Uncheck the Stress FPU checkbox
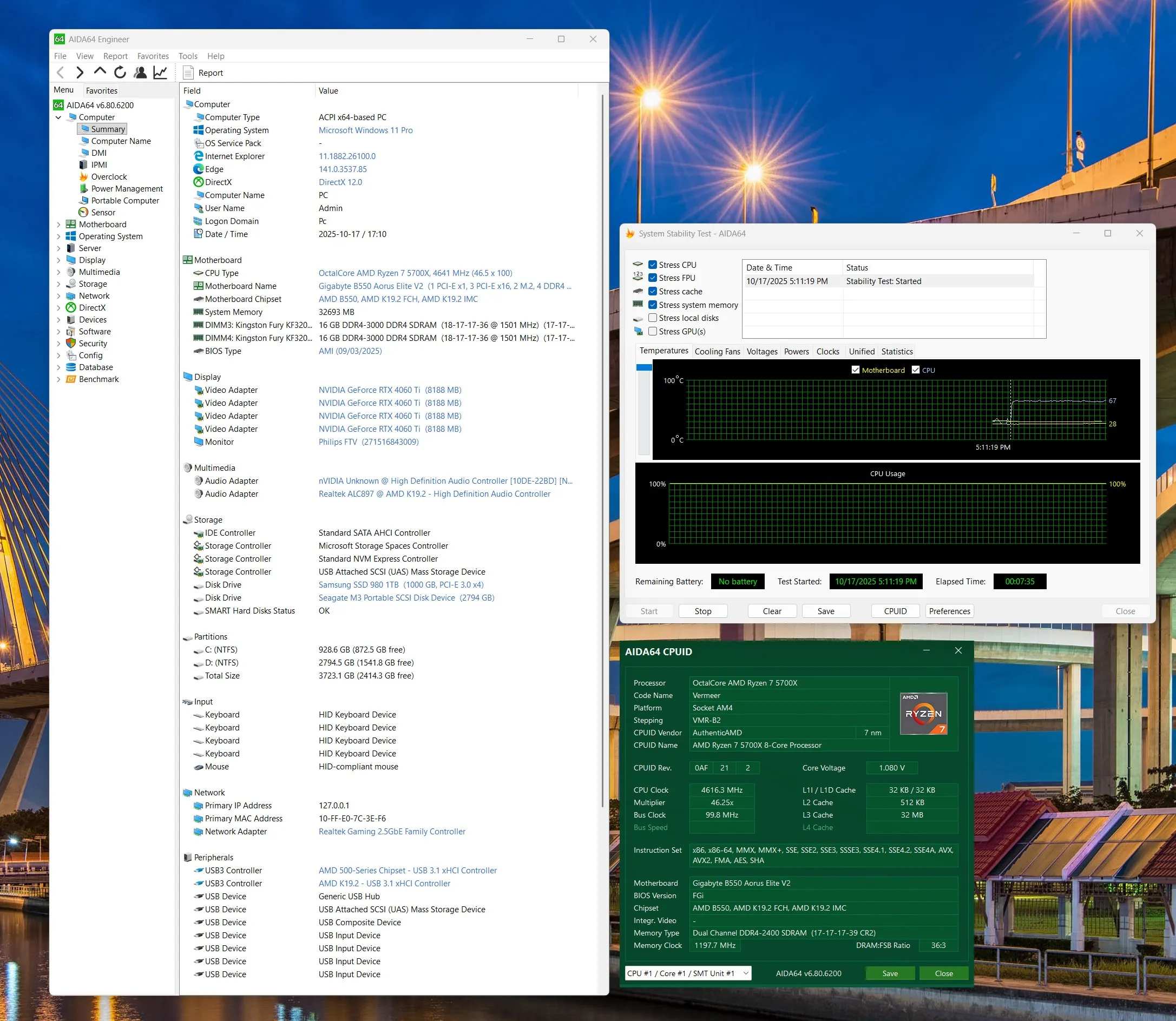This screenshot has width=1176, height=1021. pos(653,278)
